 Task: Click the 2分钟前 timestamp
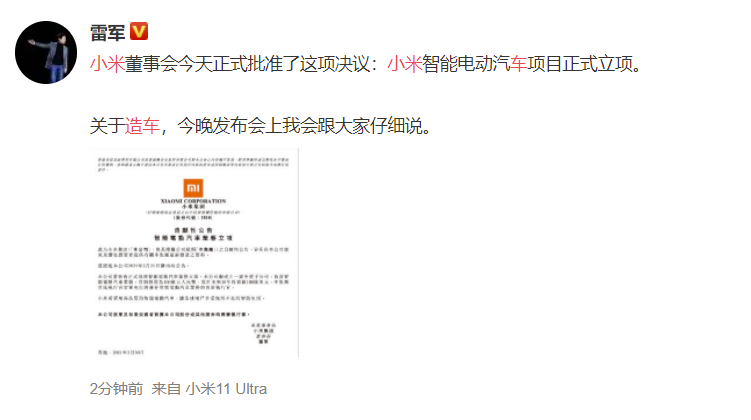pos(116,388)
